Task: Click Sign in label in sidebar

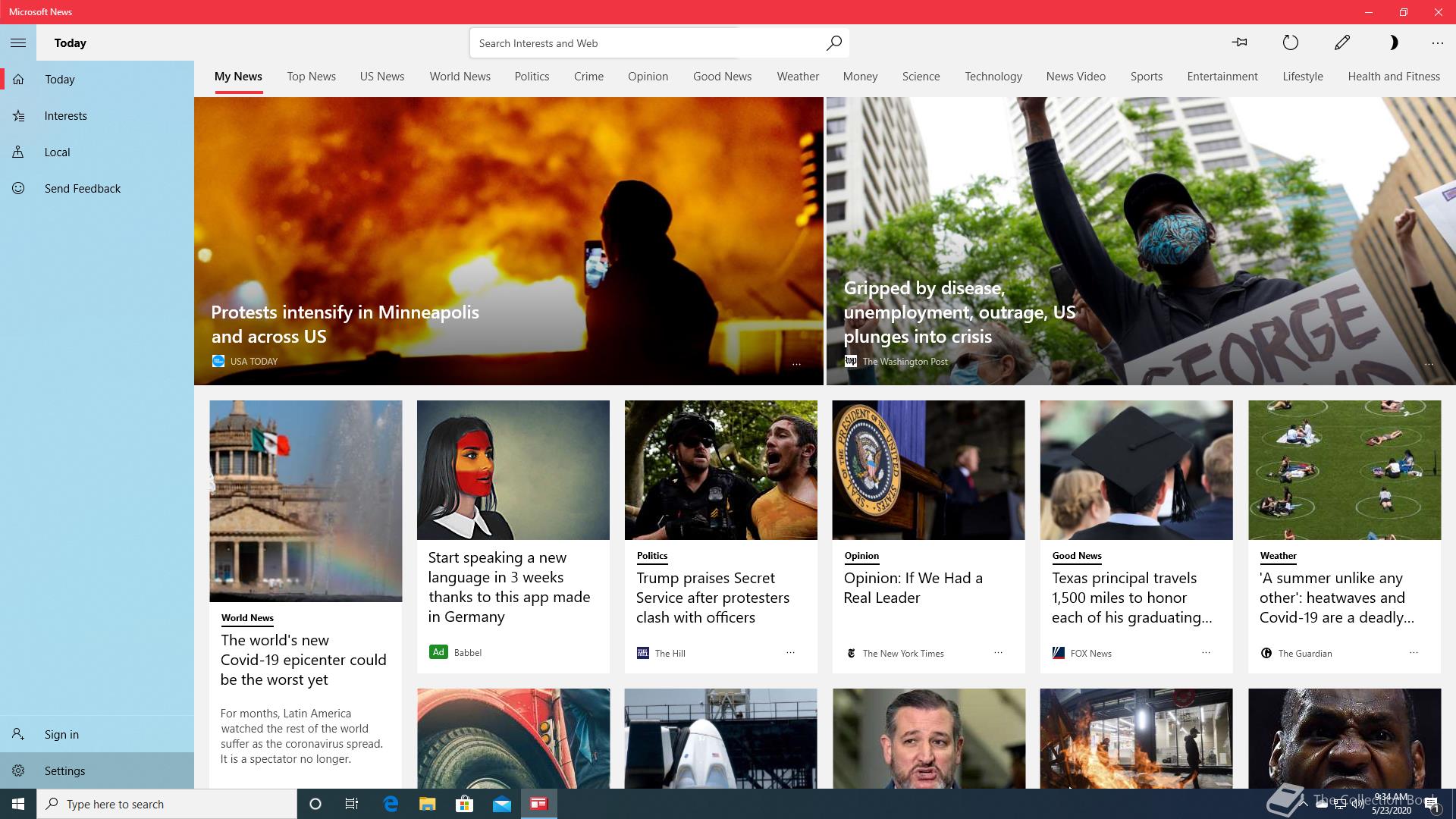Action: [x=61, y=734]
